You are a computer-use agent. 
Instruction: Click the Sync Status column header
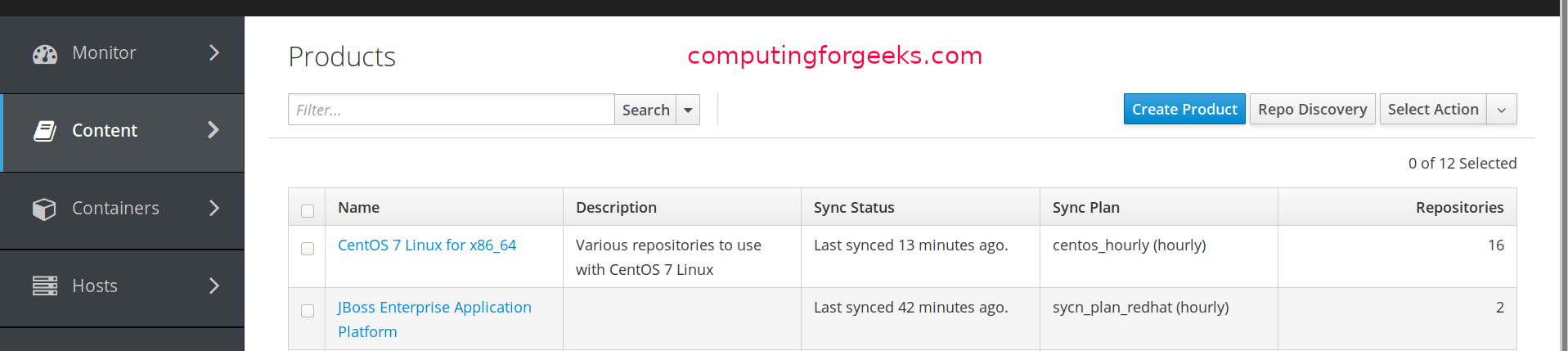coord(854,208)
